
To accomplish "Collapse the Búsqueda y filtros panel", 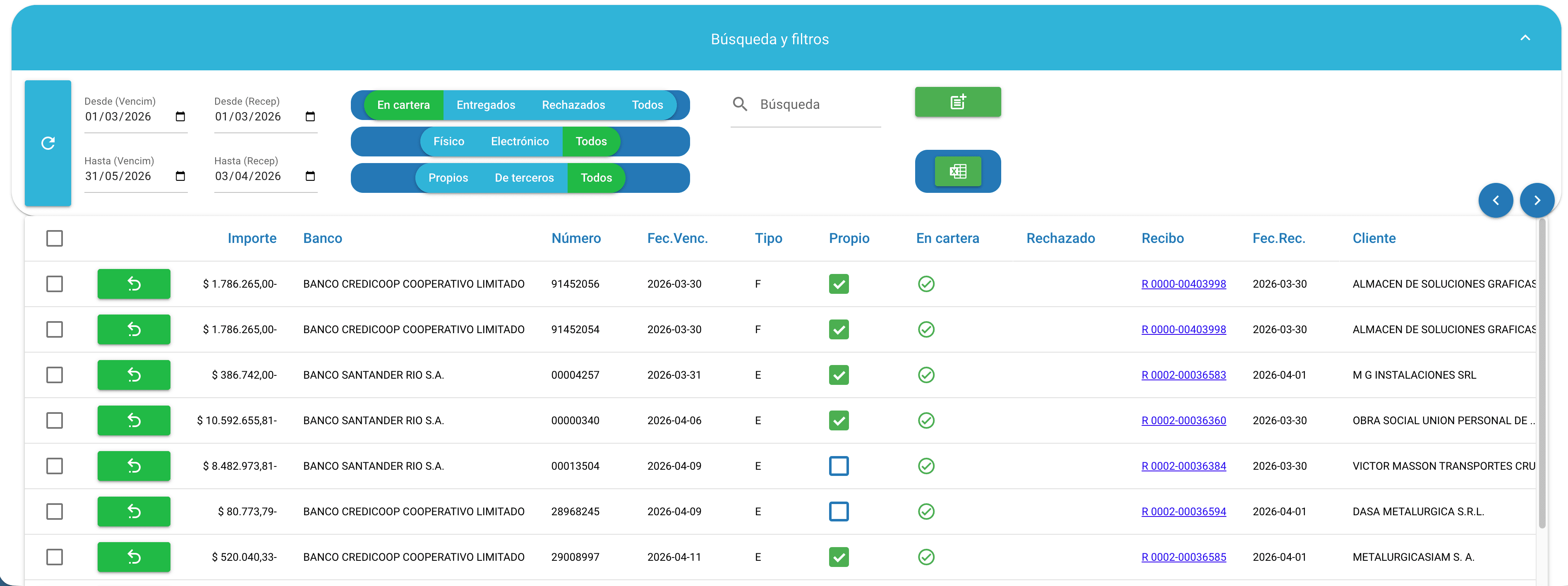I will click(x=1525, y=38).
